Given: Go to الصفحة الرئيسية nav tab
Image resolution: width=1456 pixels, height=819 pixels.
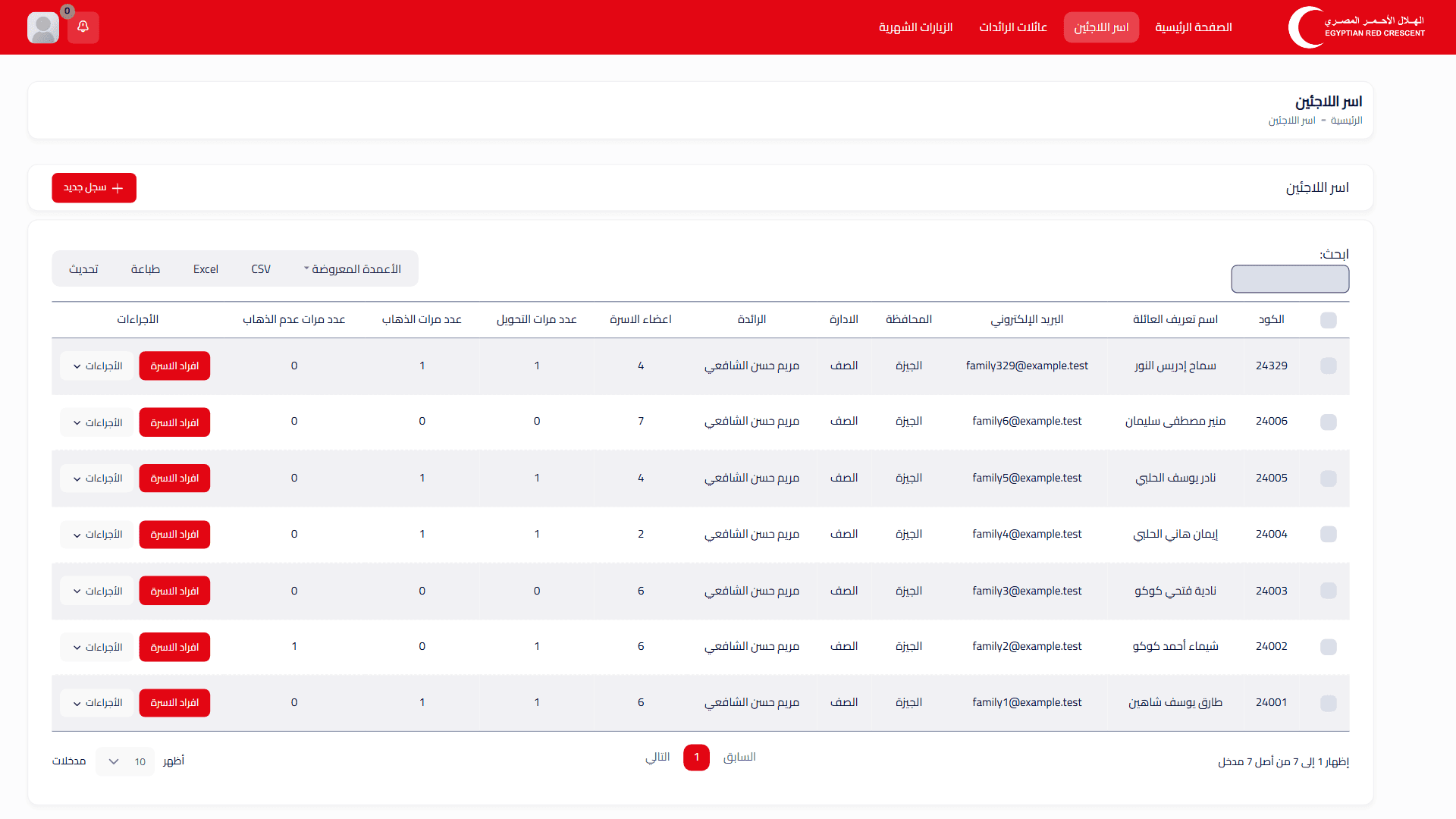Looking at the screenshot, I should click(x=1194, y=27).
